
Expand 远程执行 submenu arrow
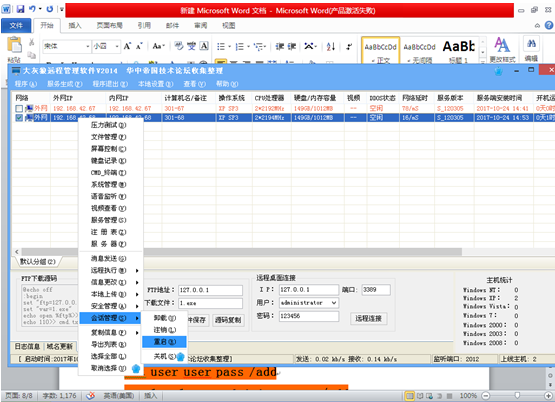click(137, 271)
